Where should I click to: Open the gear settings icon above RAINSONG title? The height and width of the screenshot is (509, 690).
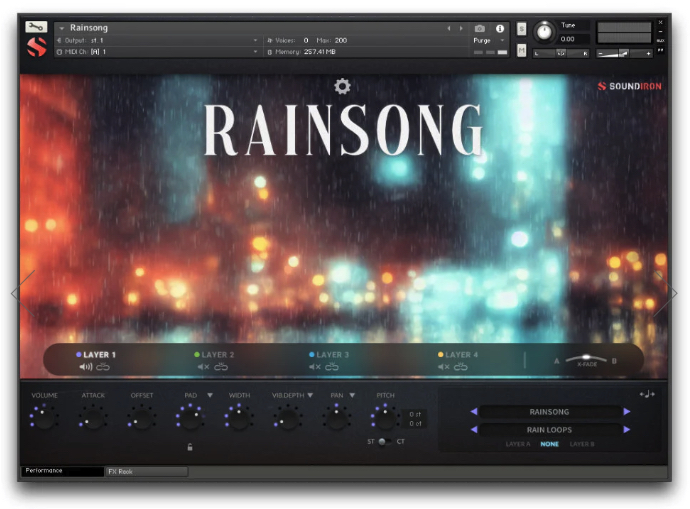pos(342,86)
